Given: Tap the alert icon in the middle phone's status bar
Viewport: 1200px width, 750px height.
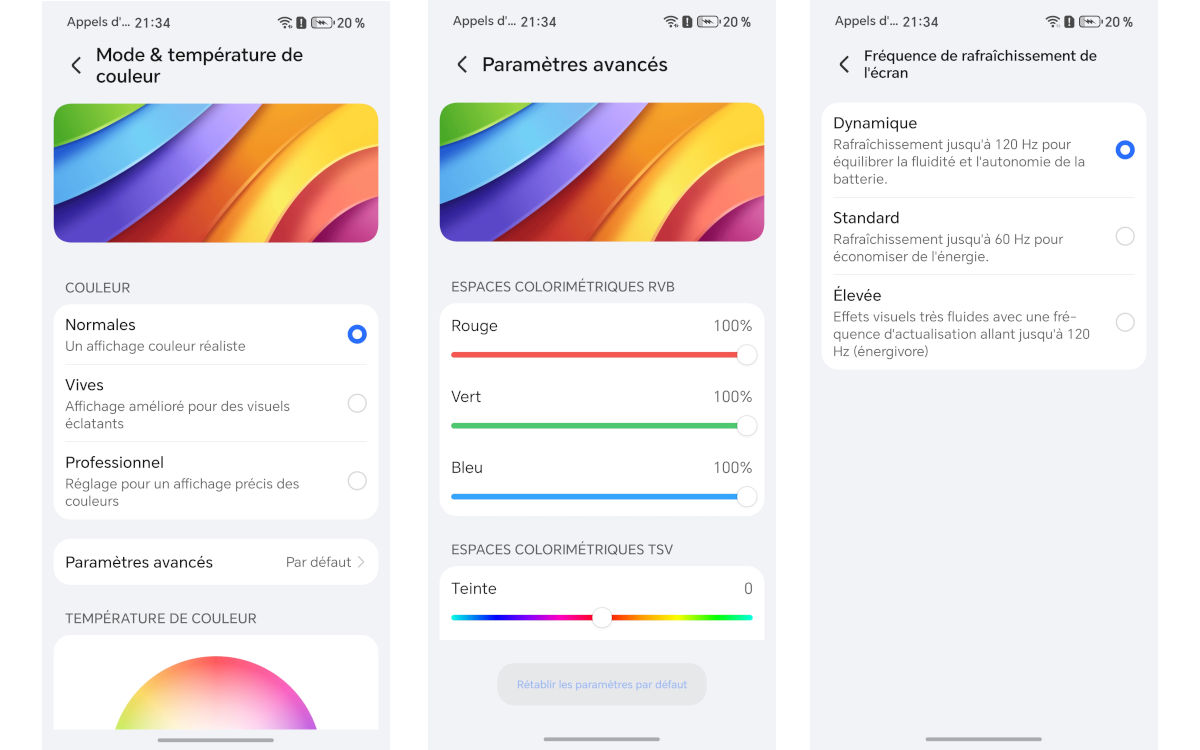Looking at the screenshot, I should (685, 22).
